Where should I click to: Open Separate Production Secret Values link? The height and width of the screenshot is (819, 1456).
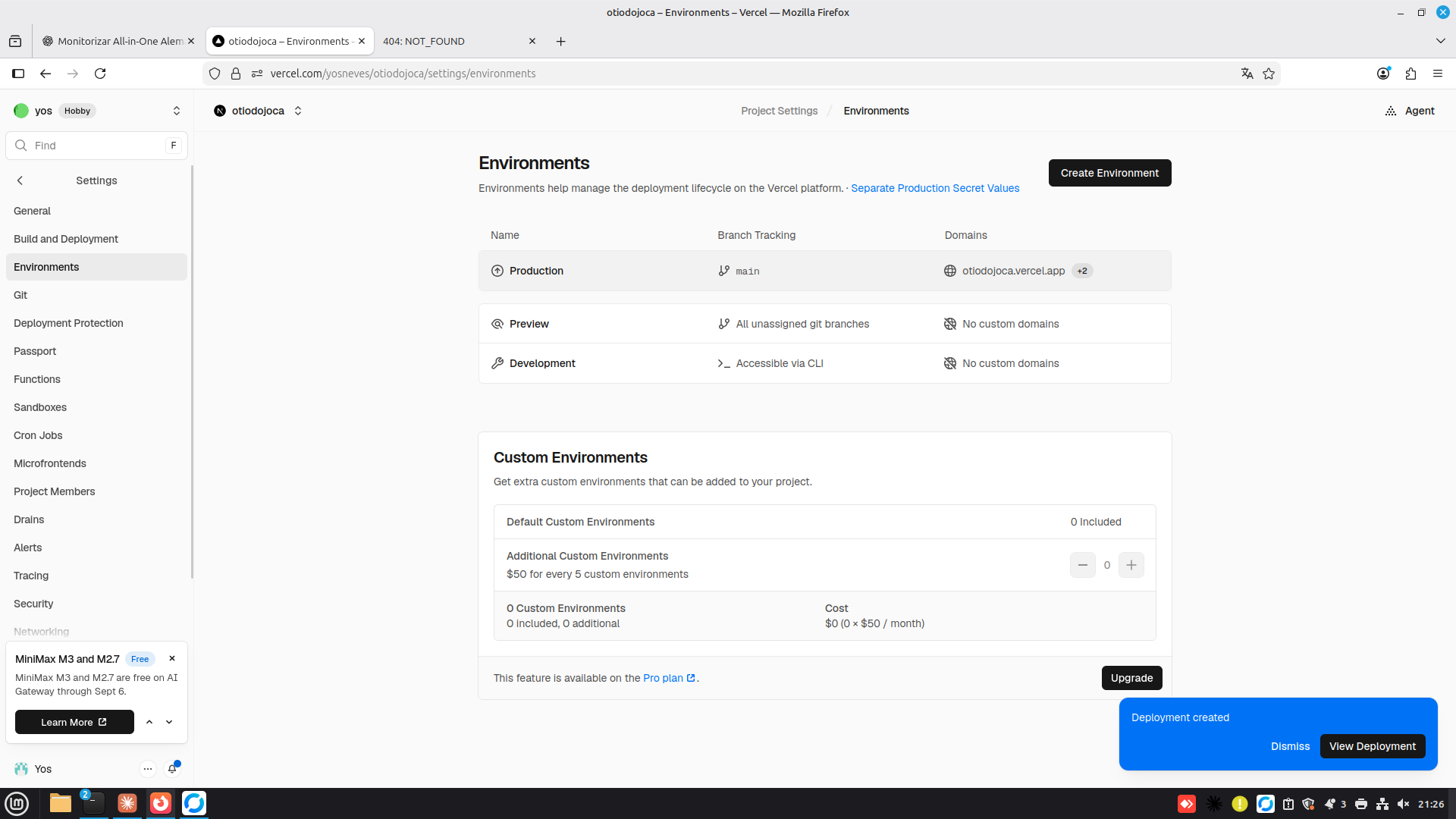tap(935, 188)
